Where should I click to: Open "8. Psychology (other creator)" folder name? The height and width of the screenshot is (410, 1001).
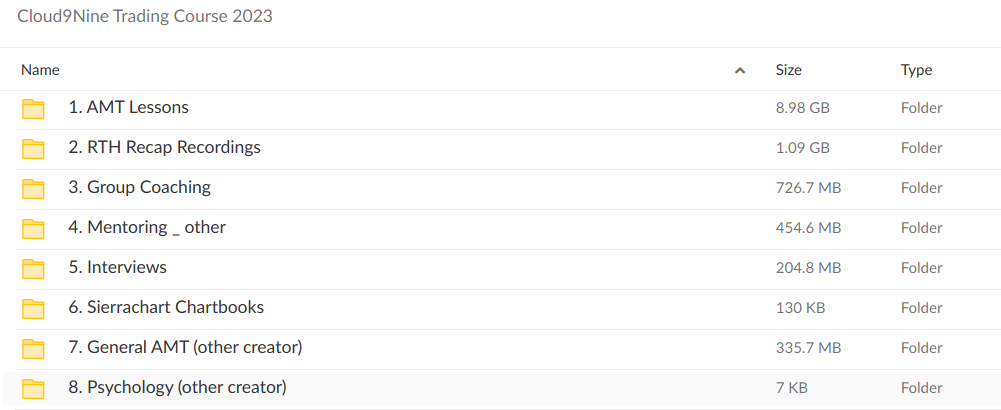(177, 387)
